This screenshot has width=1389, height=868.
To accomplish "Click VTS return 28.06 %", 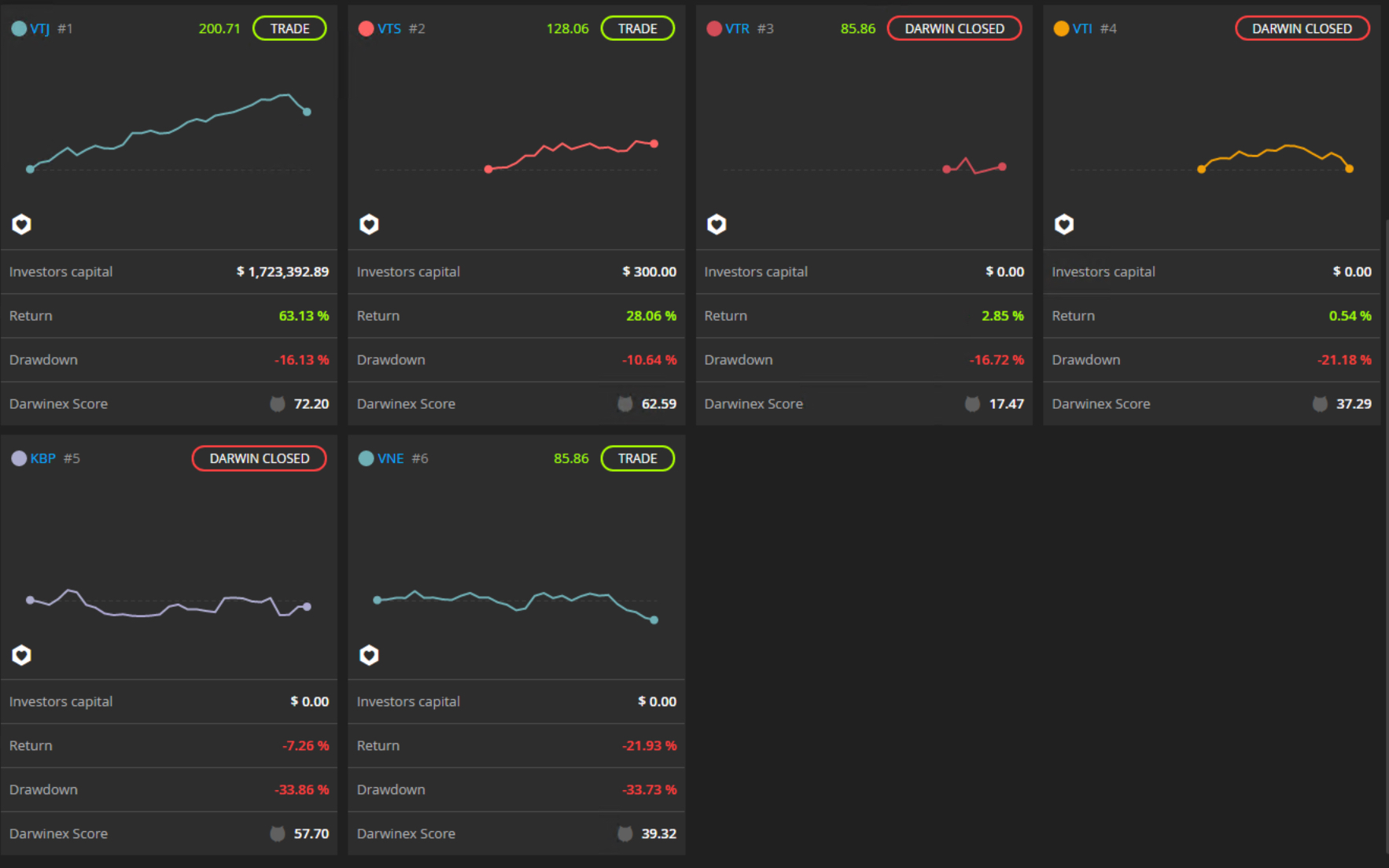I will pyautogui.click(x=651, y=316).
